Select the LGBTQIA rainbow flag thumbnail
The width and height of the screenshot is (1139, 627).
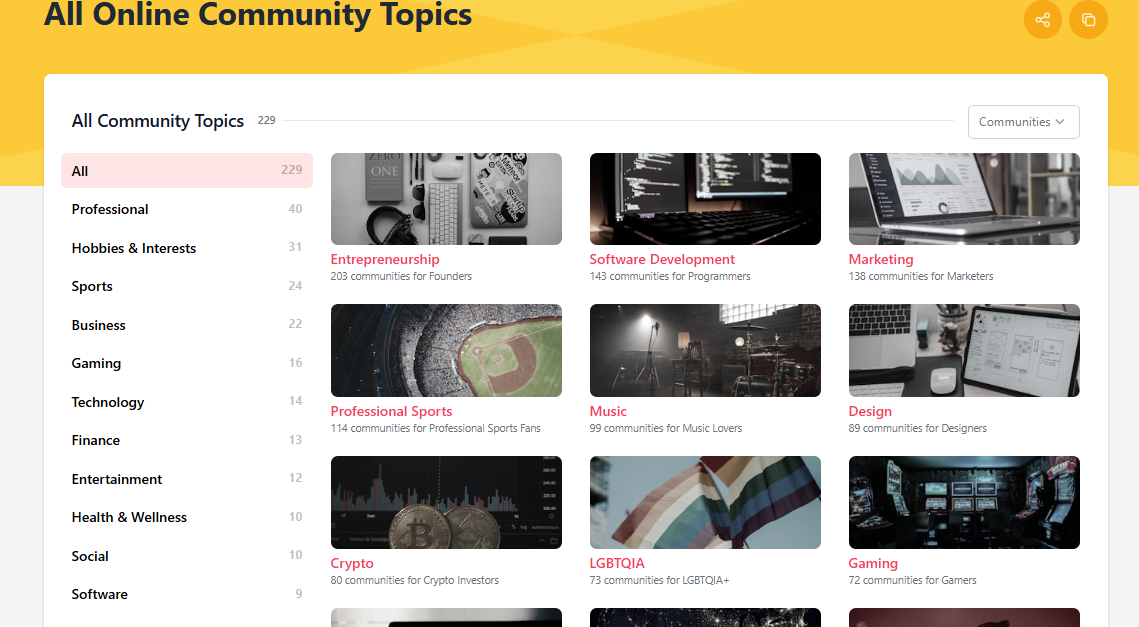click(x=705, y=502)
